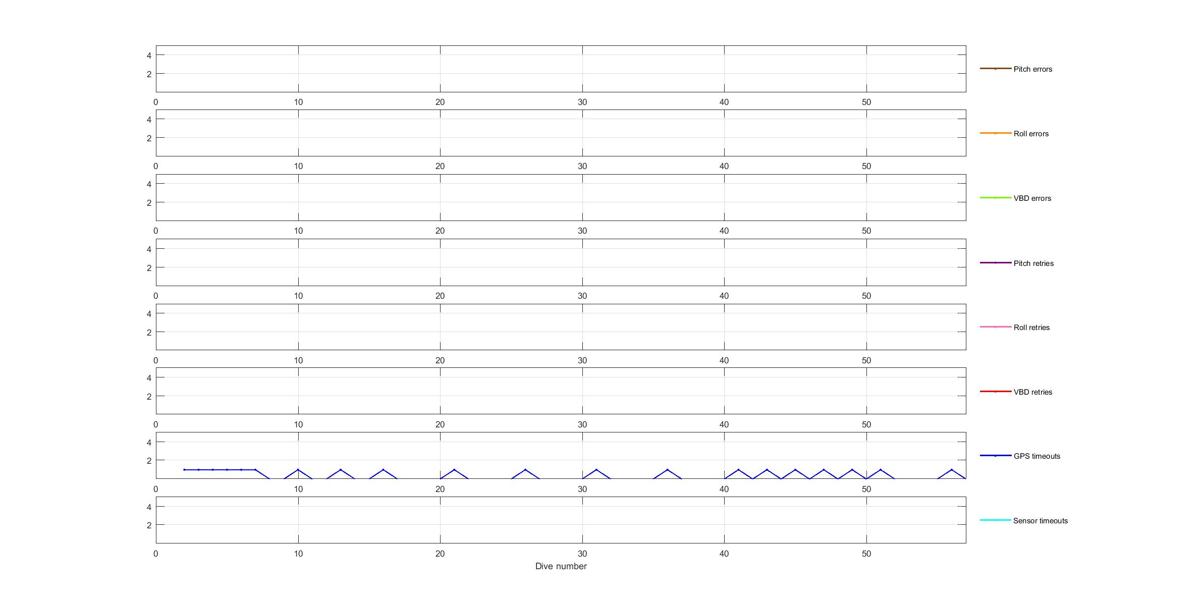
Task: Select the brown Pitch errors legend line
Action: point(995,69)
